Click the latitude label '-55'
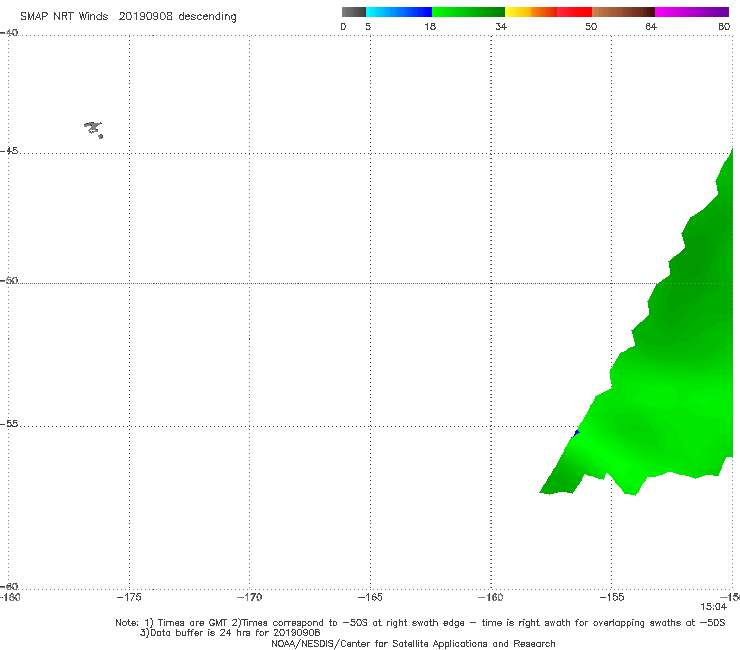740x650 pixels. (9, 423)
